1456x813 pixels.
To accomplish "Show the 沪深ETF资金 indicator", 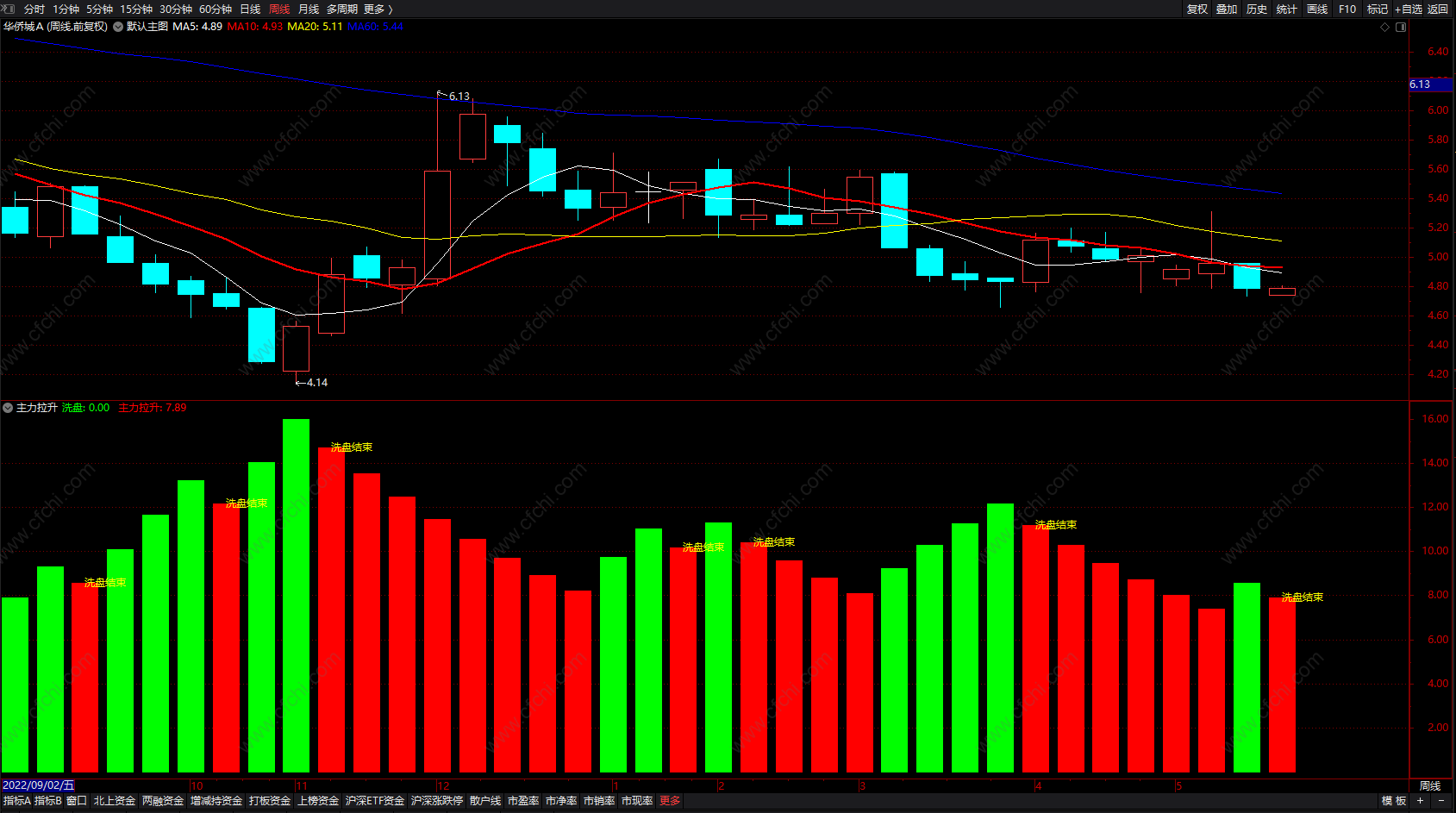I will click(375, 801).
